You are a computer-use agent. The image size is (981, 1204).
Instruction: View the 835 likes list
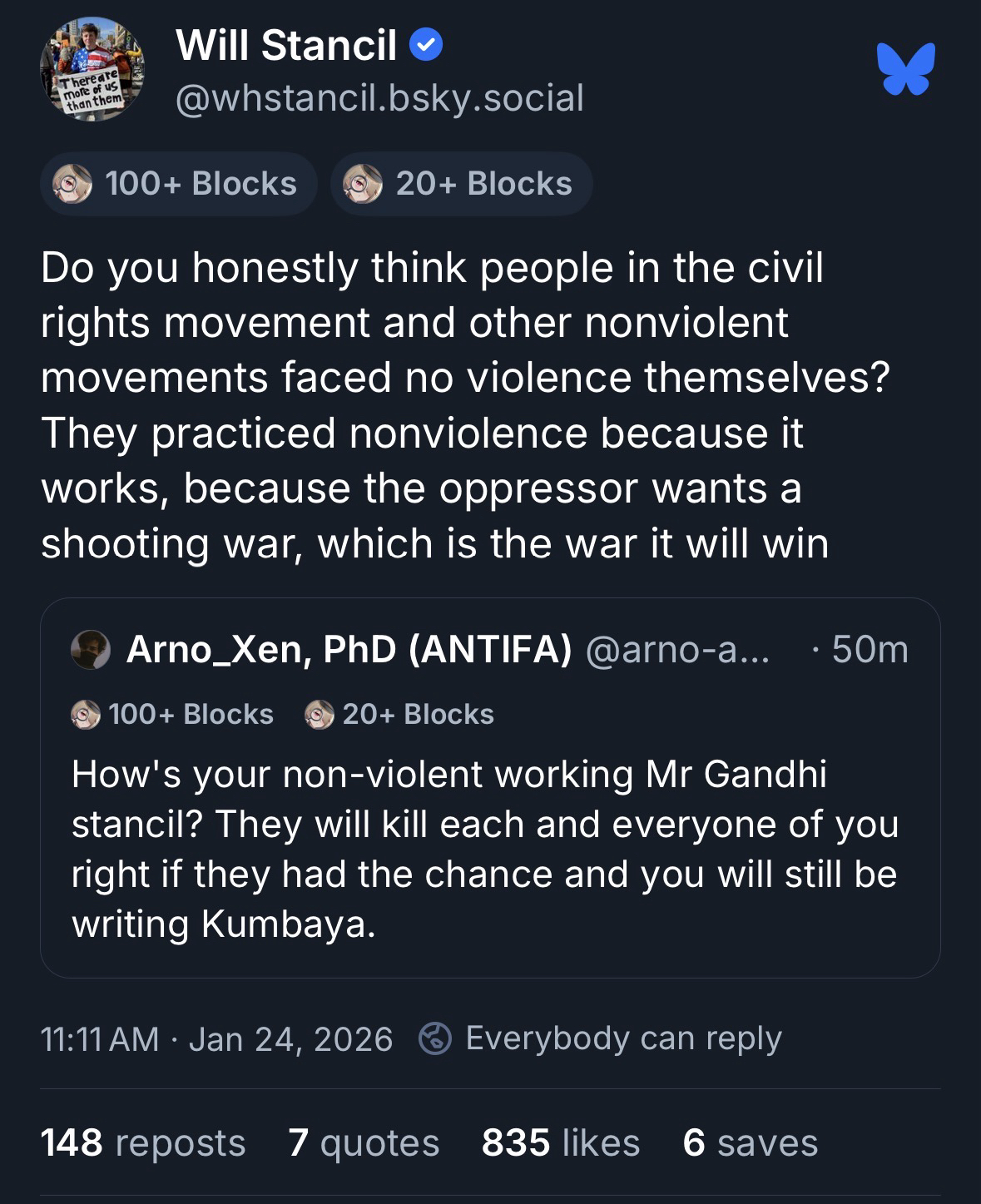561,1142
